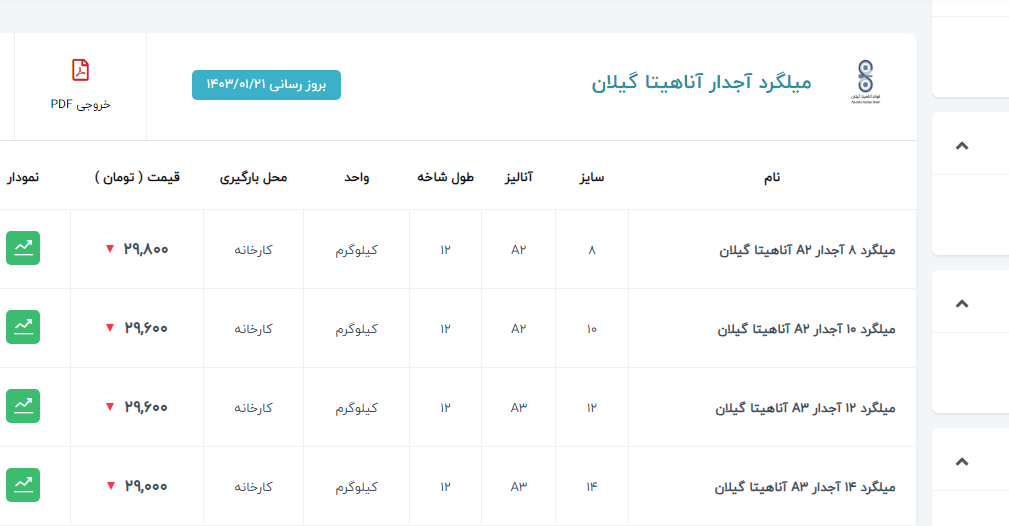Collapse the bottom sidebar panel chevron
The image size is (1009, 526).
click(x=962, y=462)
